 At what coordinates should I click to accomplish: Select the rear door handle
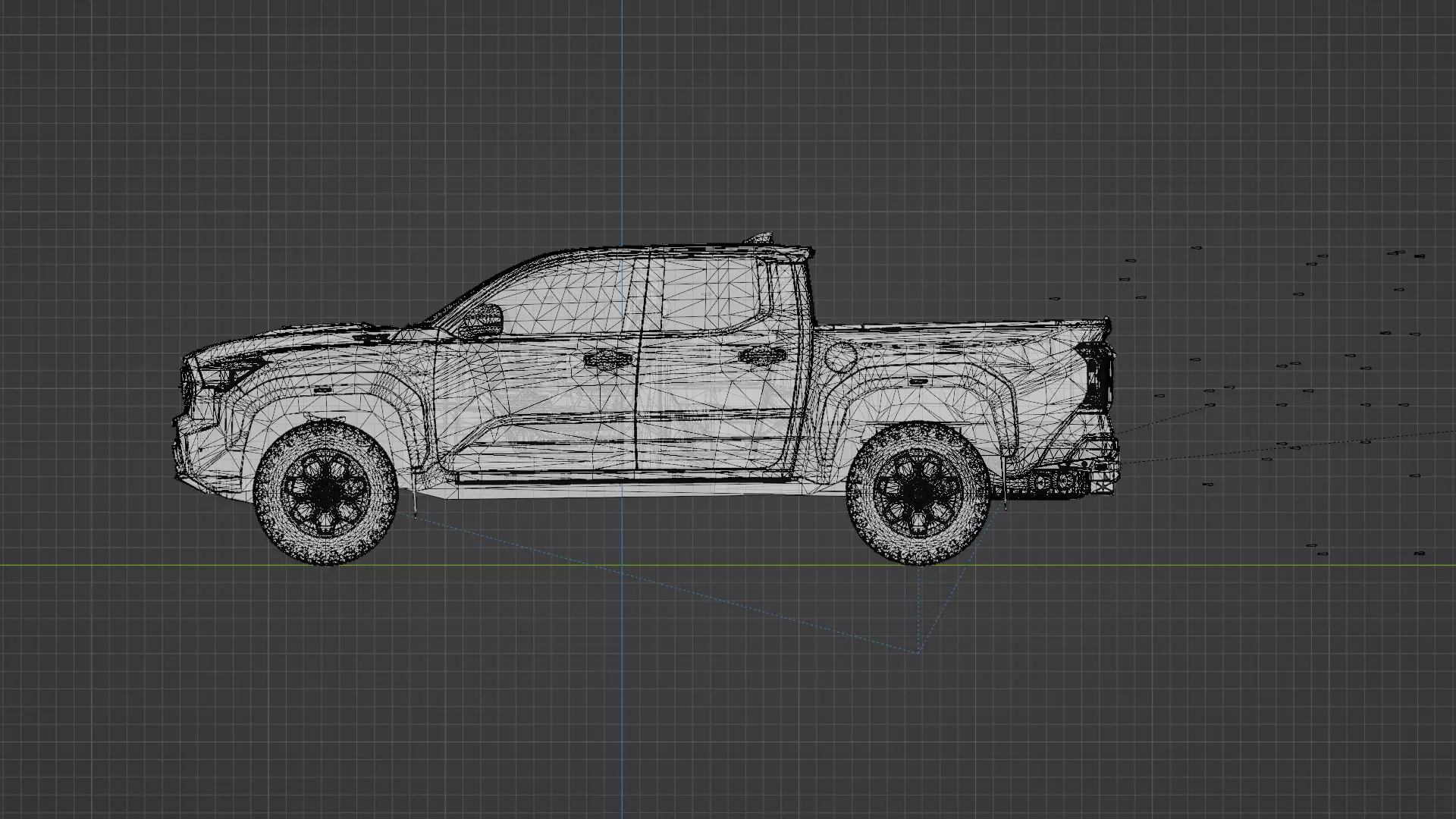762,354
